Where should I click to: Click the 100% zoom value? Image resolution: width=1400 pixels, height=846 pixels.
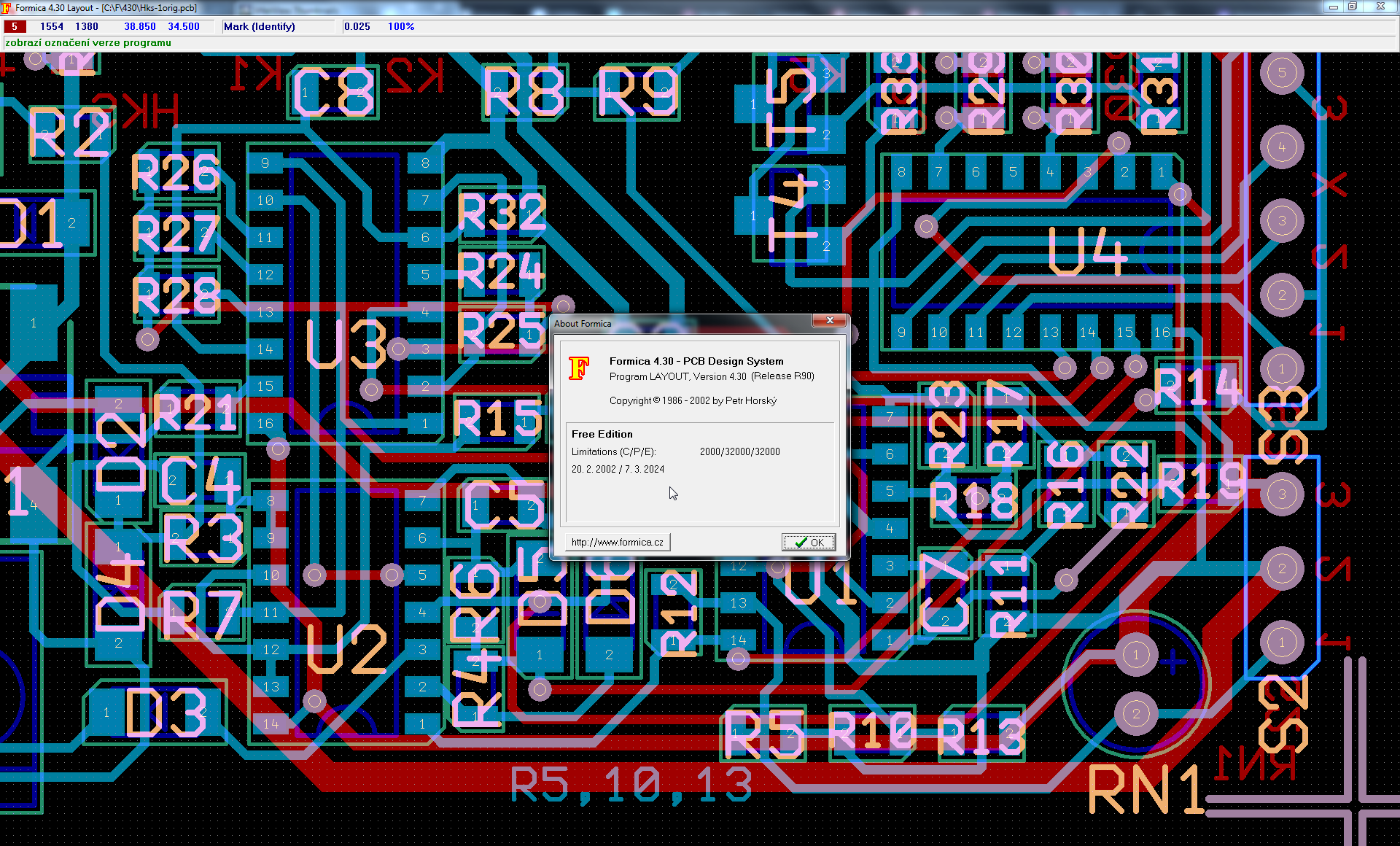point(401,26)
